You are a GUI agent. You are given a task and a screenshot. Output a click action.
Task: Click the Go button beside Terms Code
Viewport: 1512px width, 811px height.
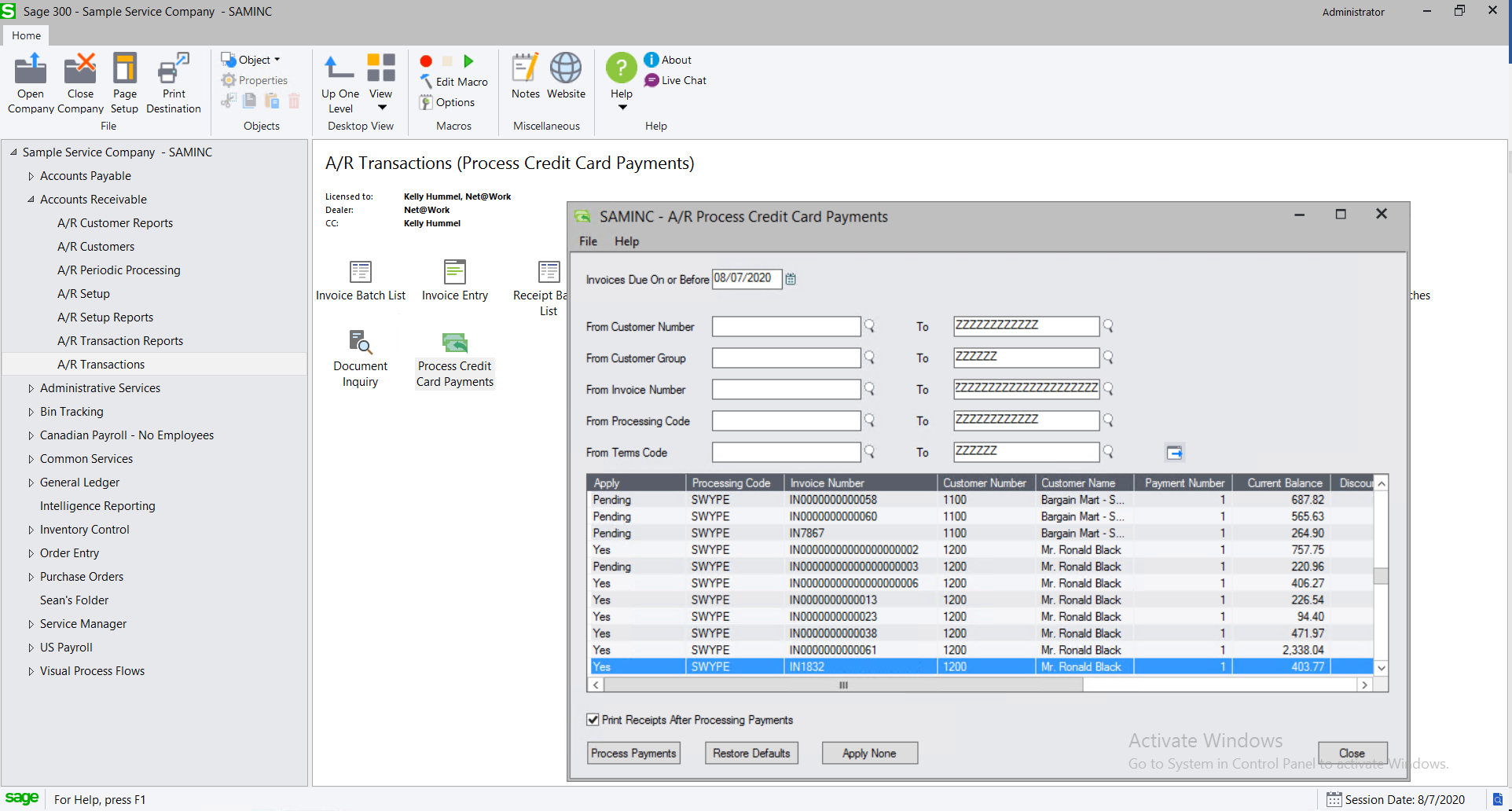(1174, 453)
